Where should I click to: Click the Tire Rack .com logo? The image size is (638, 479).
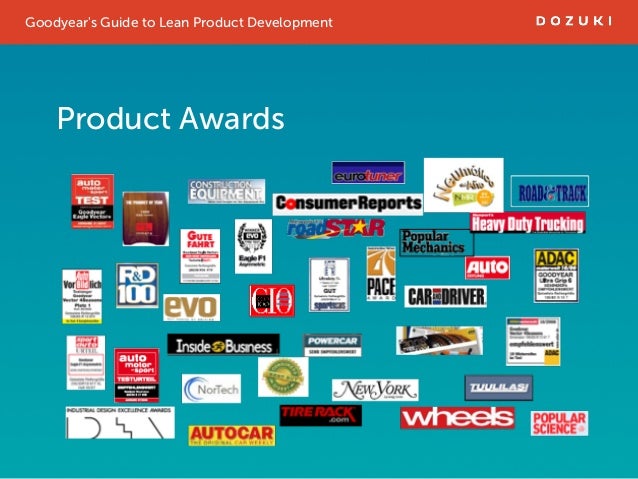coord(321,416)
